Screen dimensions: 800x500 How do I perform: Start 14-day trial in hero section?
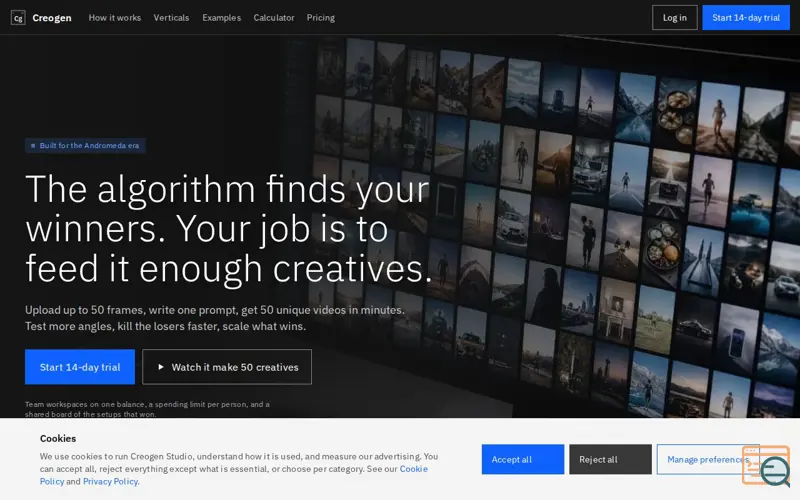coord(80,367)
